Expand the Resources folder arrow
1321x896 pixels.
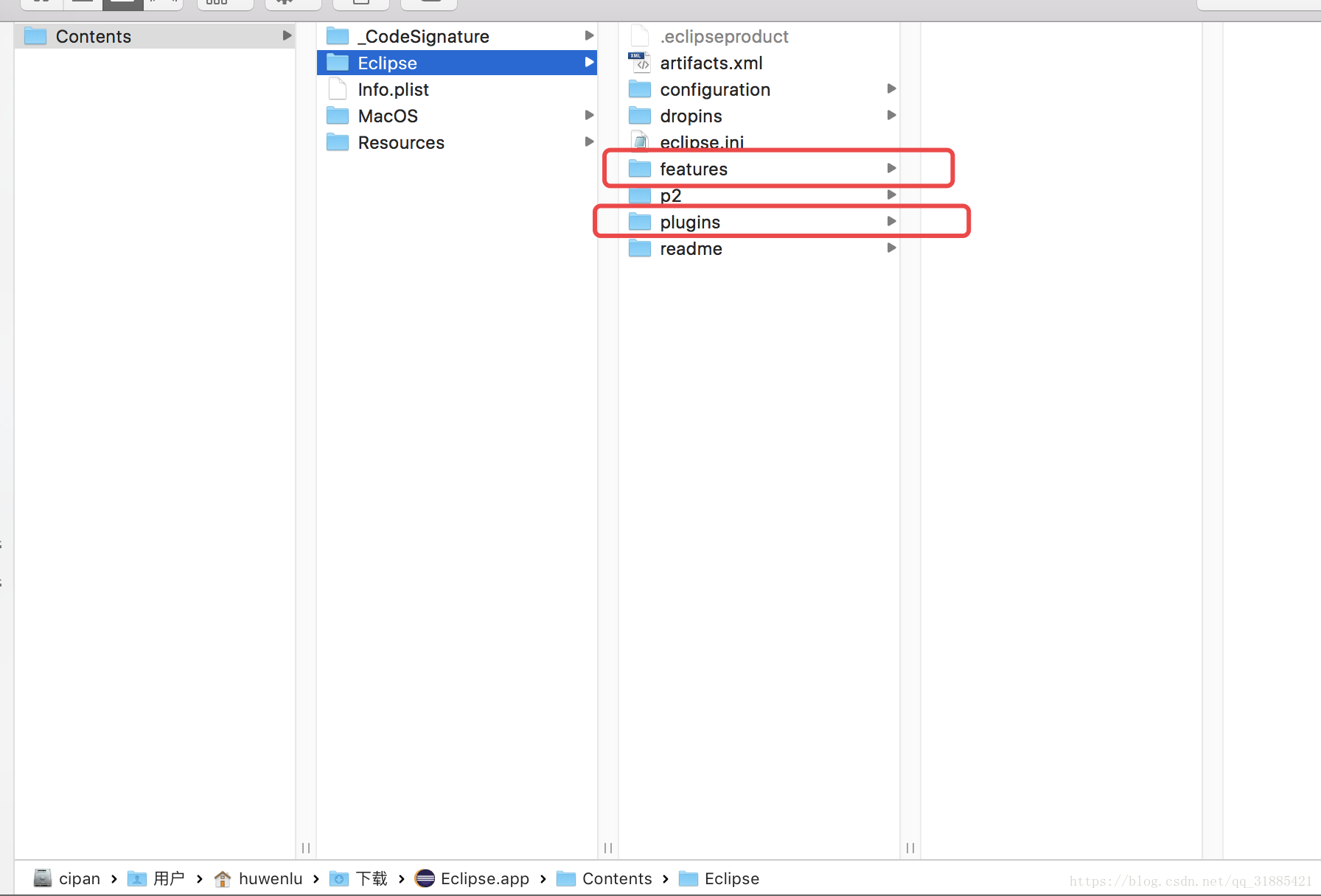coord(589,142)
